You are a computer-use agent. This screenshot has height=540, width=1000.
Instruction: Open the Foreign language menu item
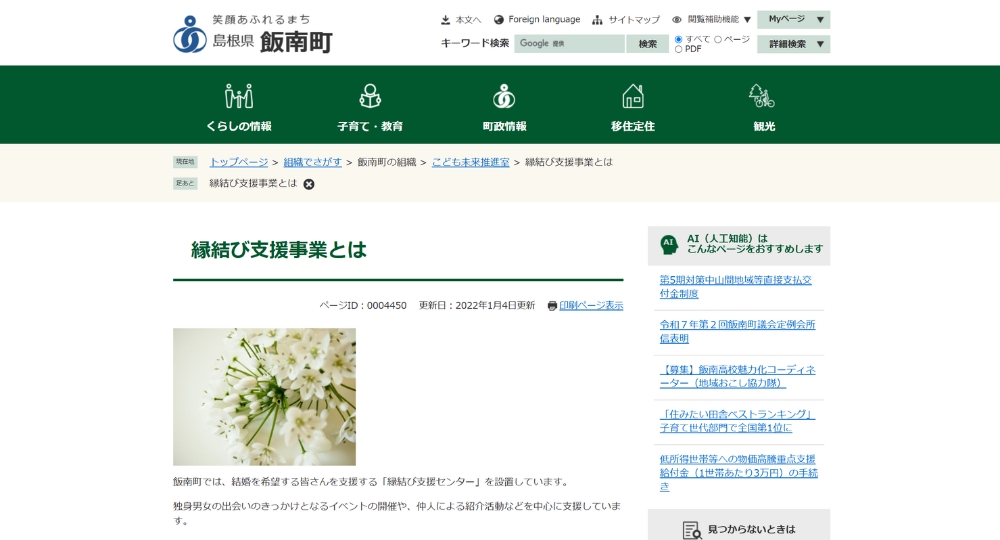(537, 20)
